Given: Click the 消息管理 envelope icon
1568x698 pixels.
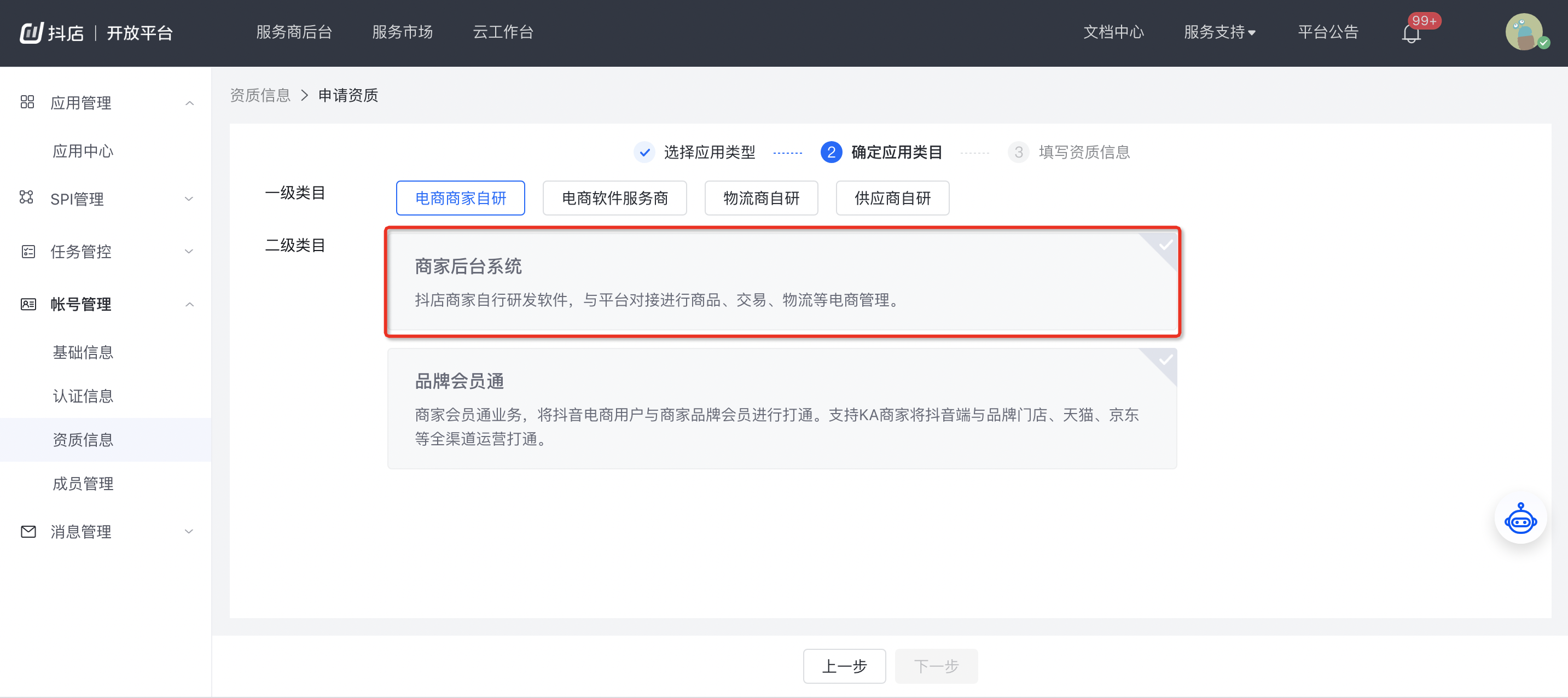Looking at the screenshot, I should 28,531.
